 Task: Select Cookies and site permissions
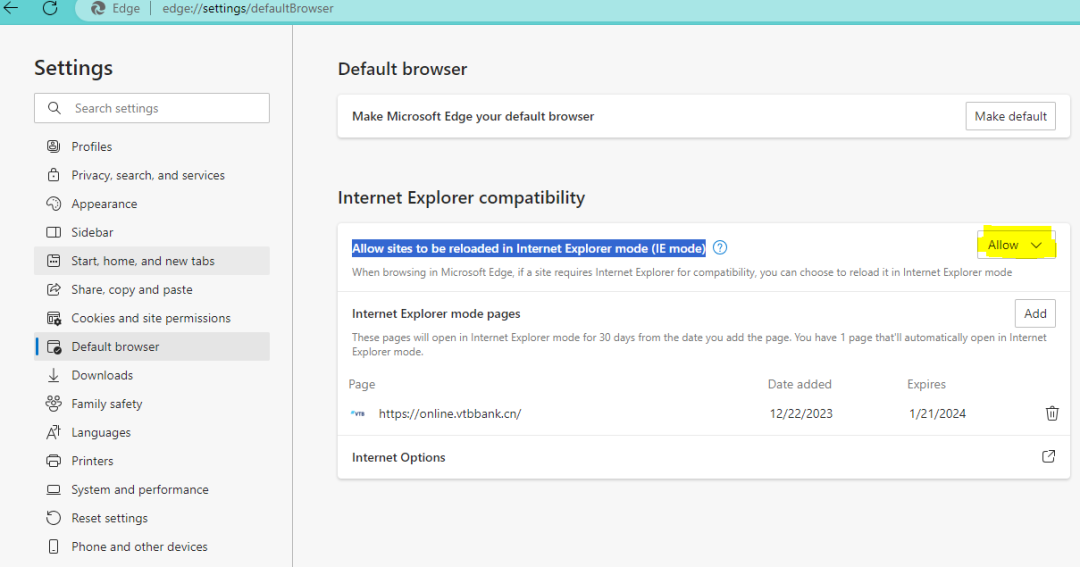pos(151,319)
